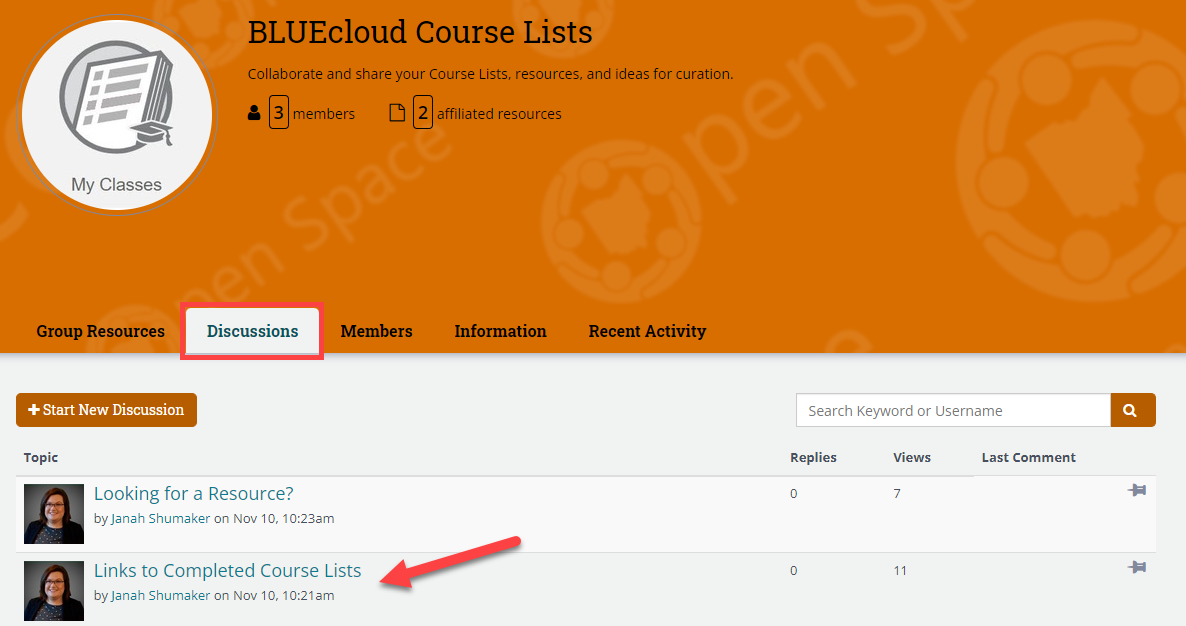Image resolution: width=1186 pixels, height=626 pixels.
Task: Switch to the Discussions tab
Action: 253,331
